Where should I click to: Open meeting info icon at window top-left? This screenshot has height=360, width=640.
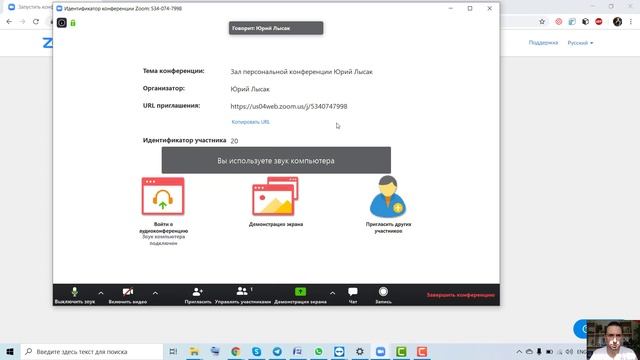tap(62, 23)
